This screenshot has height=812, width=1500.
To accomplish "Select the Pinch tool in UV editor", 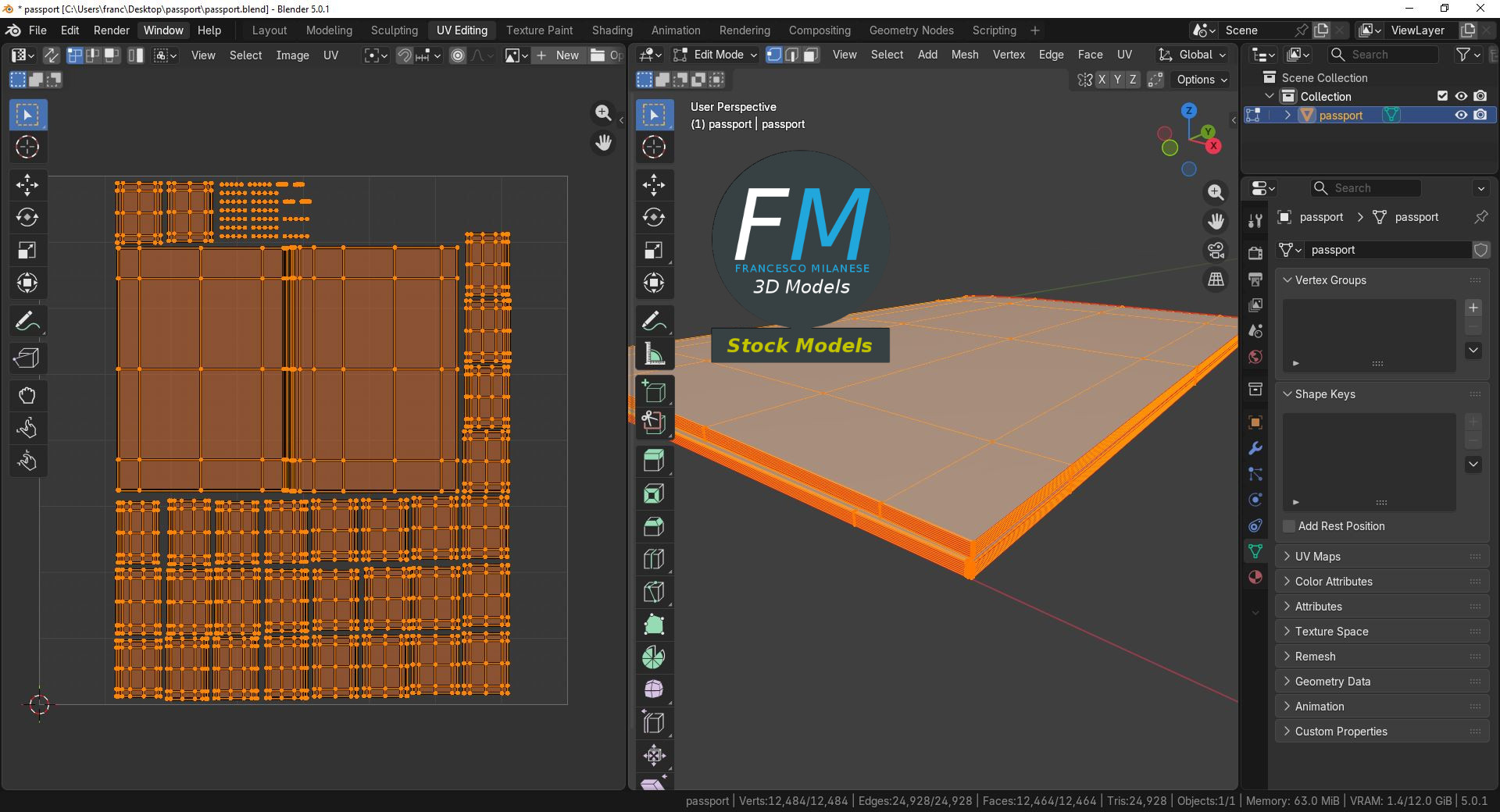I will [27, 461].
